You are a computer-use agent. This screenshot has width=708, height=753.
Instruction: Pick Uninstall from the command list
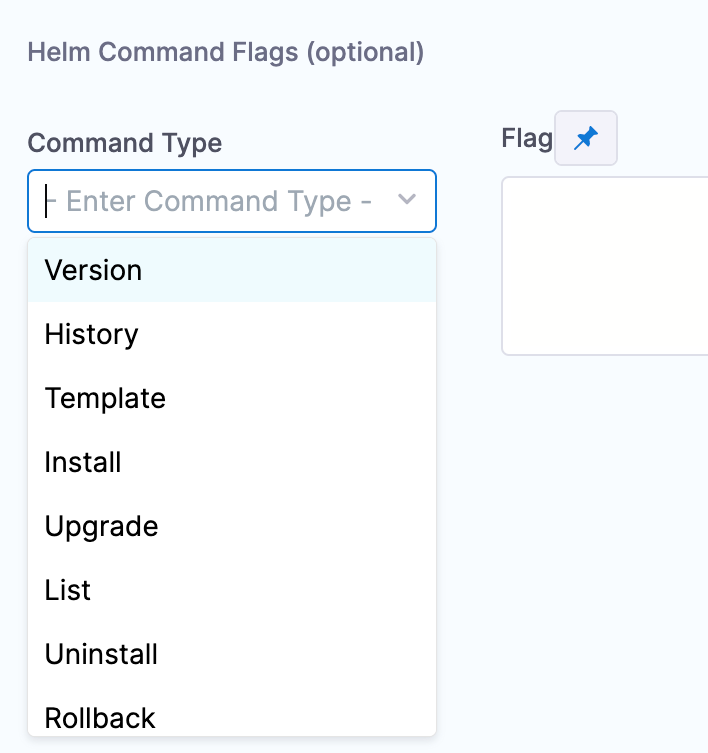[x=101, y=654]
